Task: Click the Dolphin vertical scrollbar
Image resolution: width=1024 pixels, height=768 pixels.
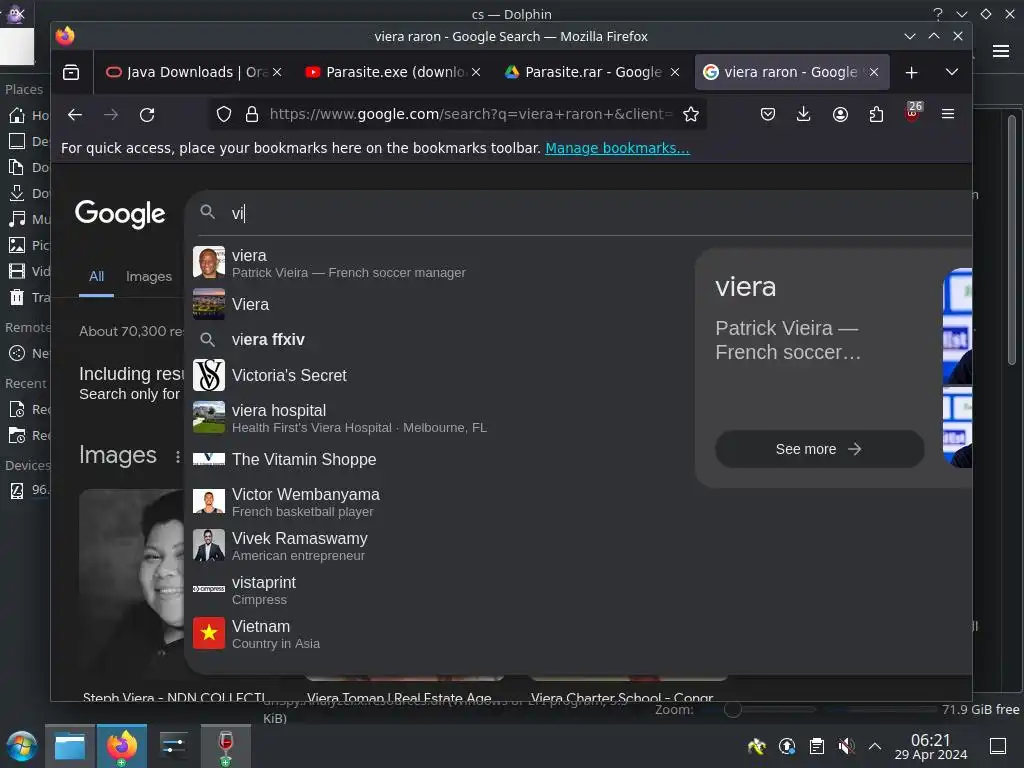Action: (x=1012, y=240)
